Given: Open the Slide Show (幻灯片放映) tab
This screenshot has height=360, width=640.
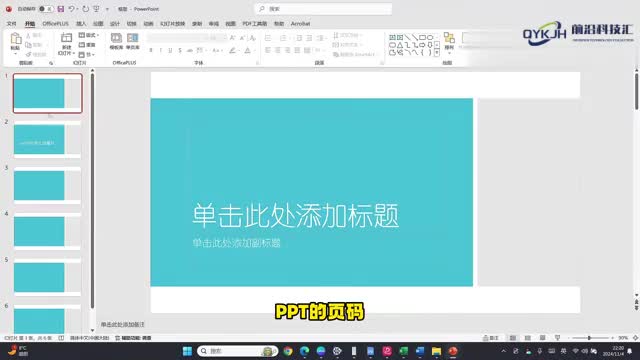Looking at the screenshot, I should (x=172, y=24).
